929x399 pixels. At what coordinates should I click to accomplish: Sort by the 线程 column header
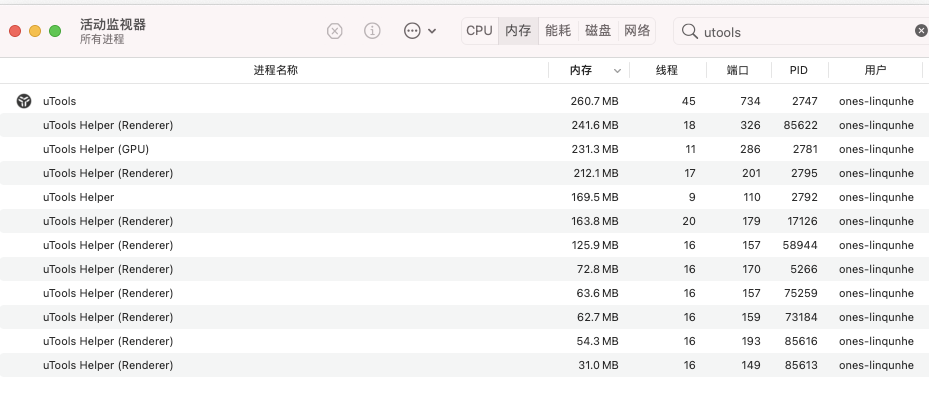tap(667, 70)
